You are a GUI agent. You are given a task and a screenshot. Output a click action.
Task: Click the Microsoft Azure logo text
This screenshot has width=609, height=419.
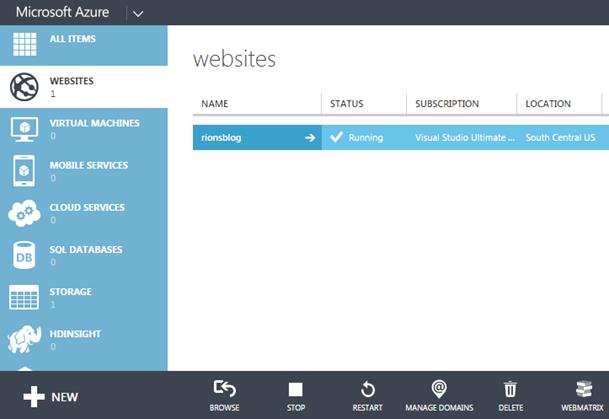[63, 12]
